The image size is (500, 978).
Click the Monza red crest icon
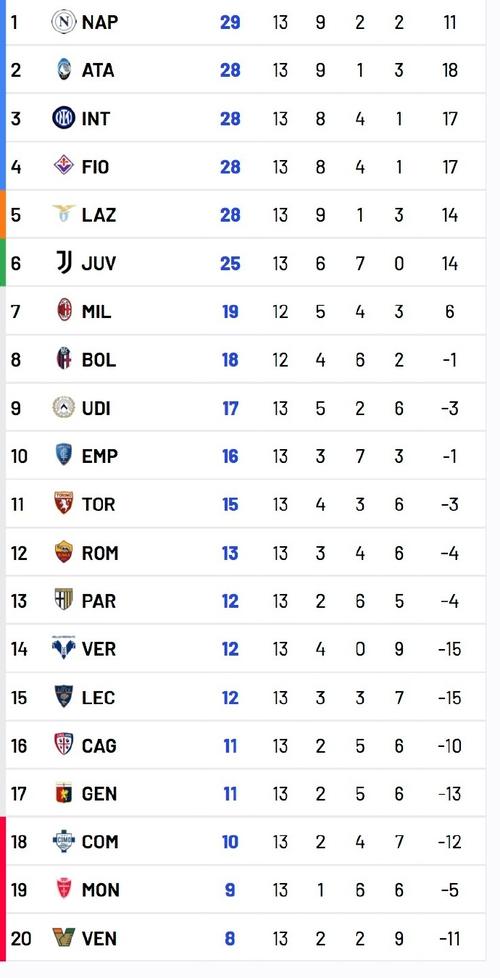(x=63, y=889)
